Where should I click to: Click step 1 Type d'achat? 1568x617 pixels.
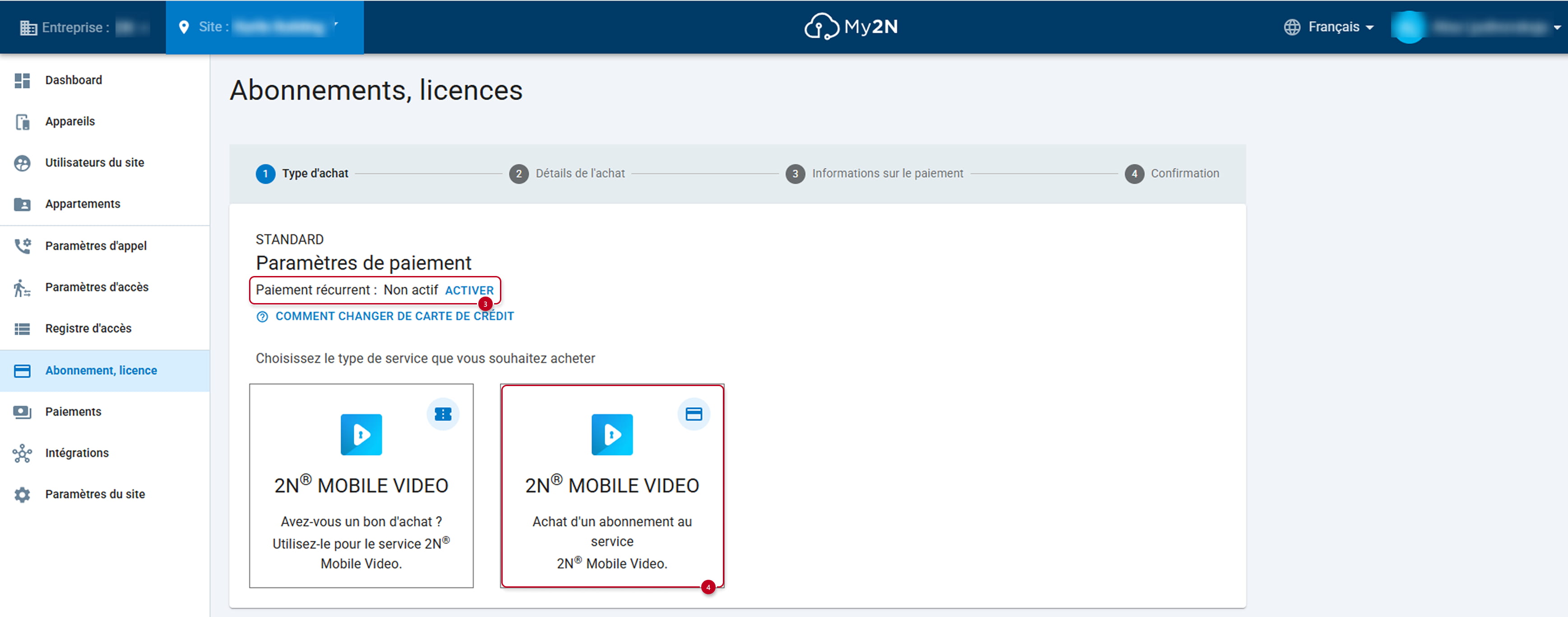302,173
